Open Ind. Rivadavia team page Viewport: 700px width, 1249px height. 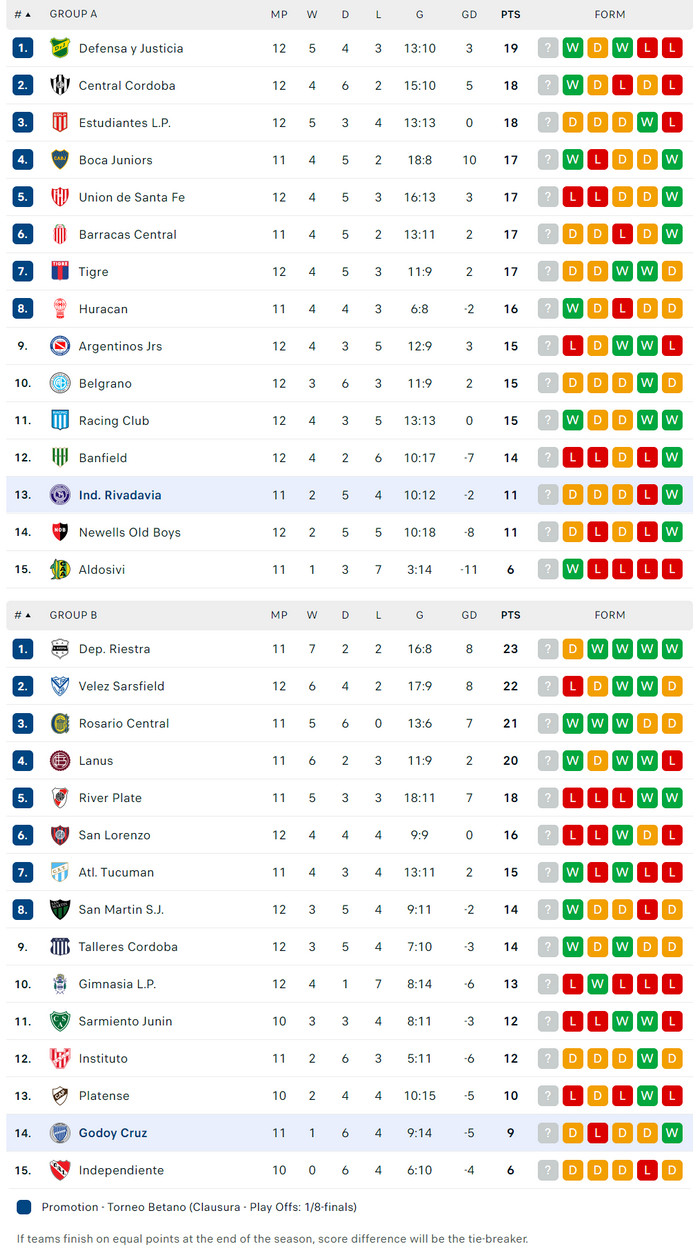tap(120, 495)
